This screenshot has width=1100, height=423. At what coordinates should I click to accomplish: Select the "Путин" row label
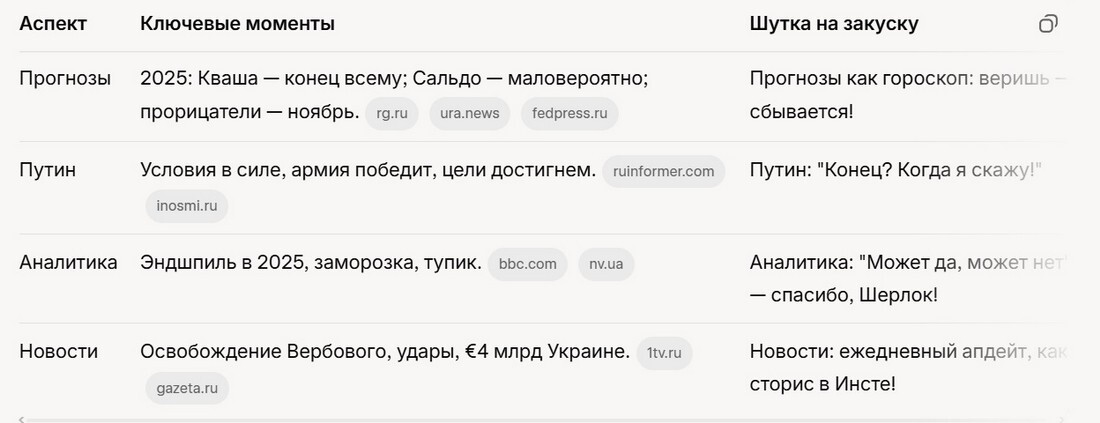[x=48, y=171]
